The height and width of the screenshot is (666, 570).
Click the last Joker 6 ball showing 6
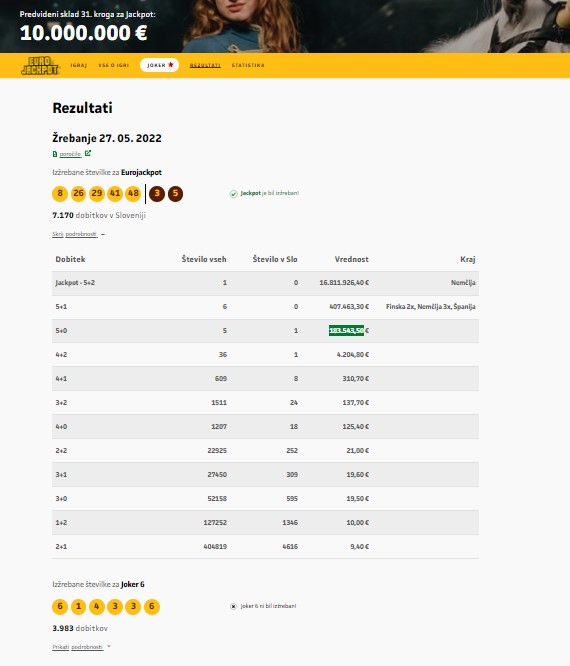point(152,607)
